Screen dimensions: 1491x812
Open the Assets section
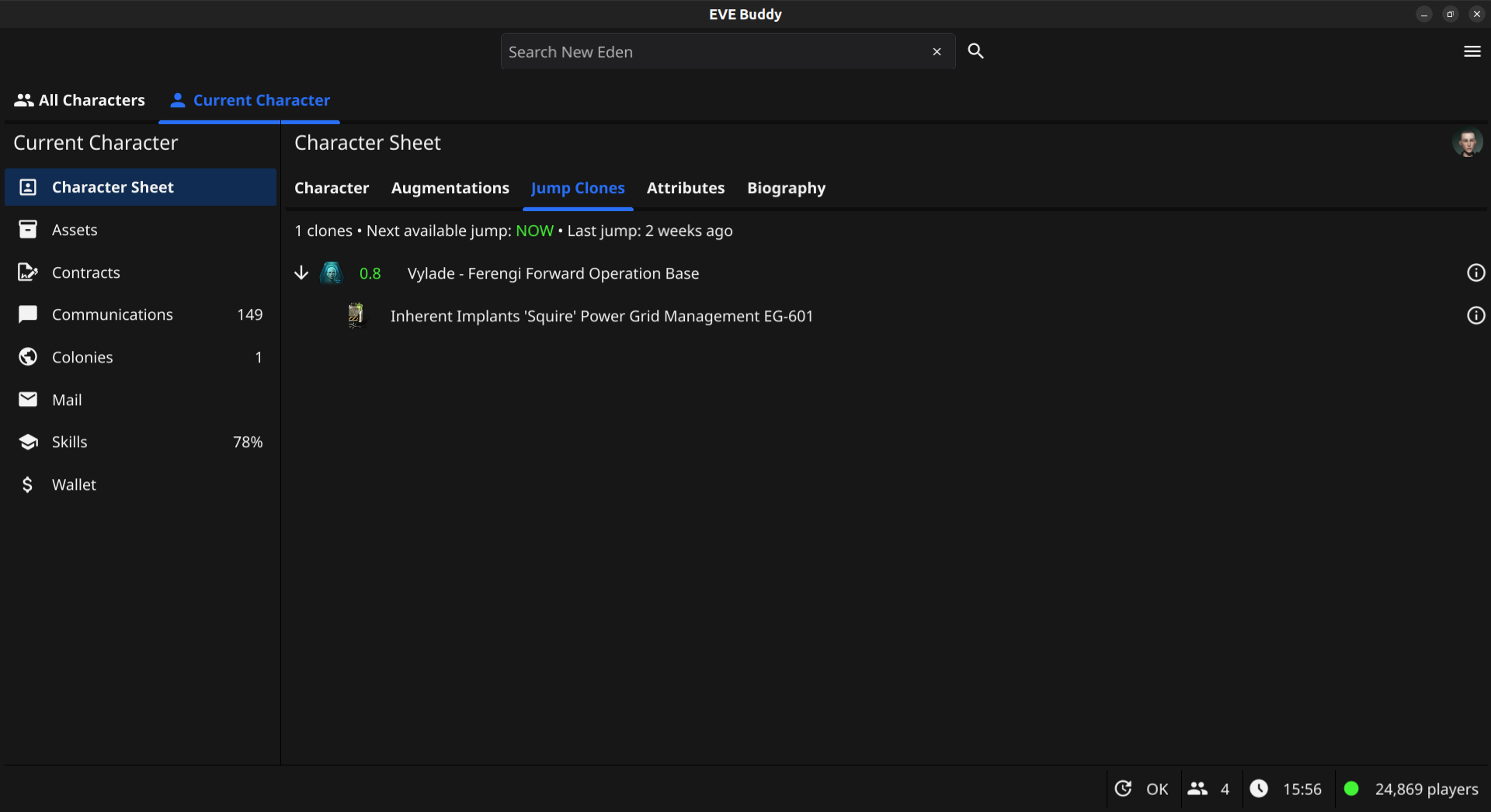point(141,230)
